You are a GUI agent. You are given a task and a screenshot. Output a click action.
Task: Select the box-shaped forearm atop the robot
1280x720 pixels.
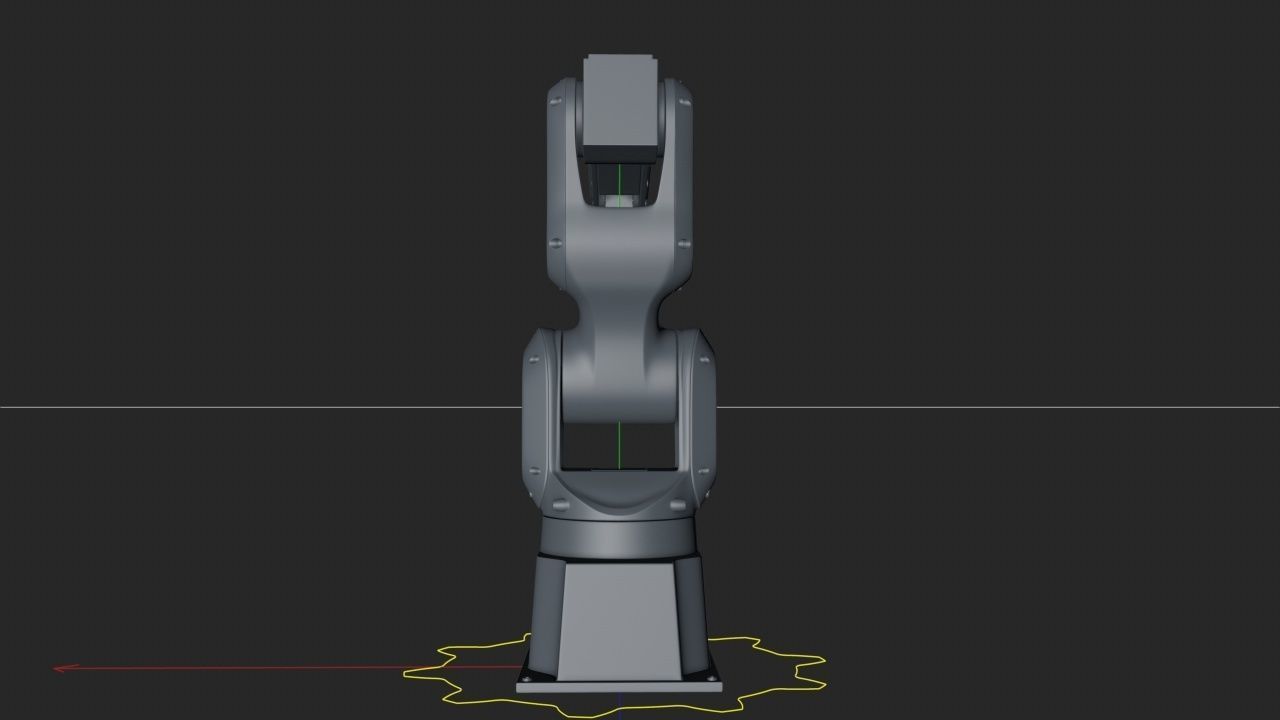pos(620,108)
